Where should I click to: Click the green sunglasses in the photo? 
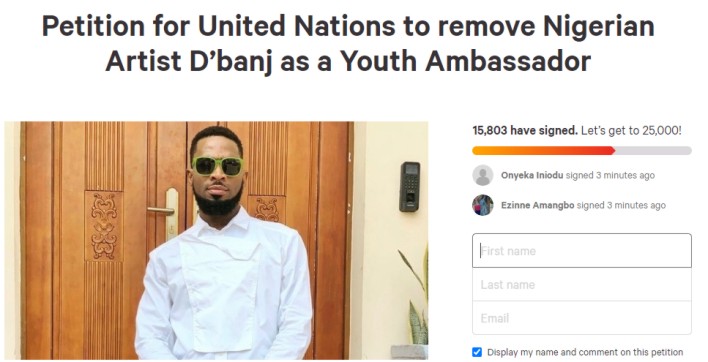[x=218, y=166]
